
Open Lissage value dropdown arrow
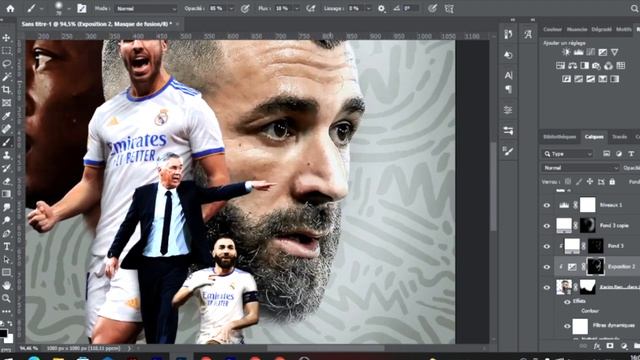(369, 9)
